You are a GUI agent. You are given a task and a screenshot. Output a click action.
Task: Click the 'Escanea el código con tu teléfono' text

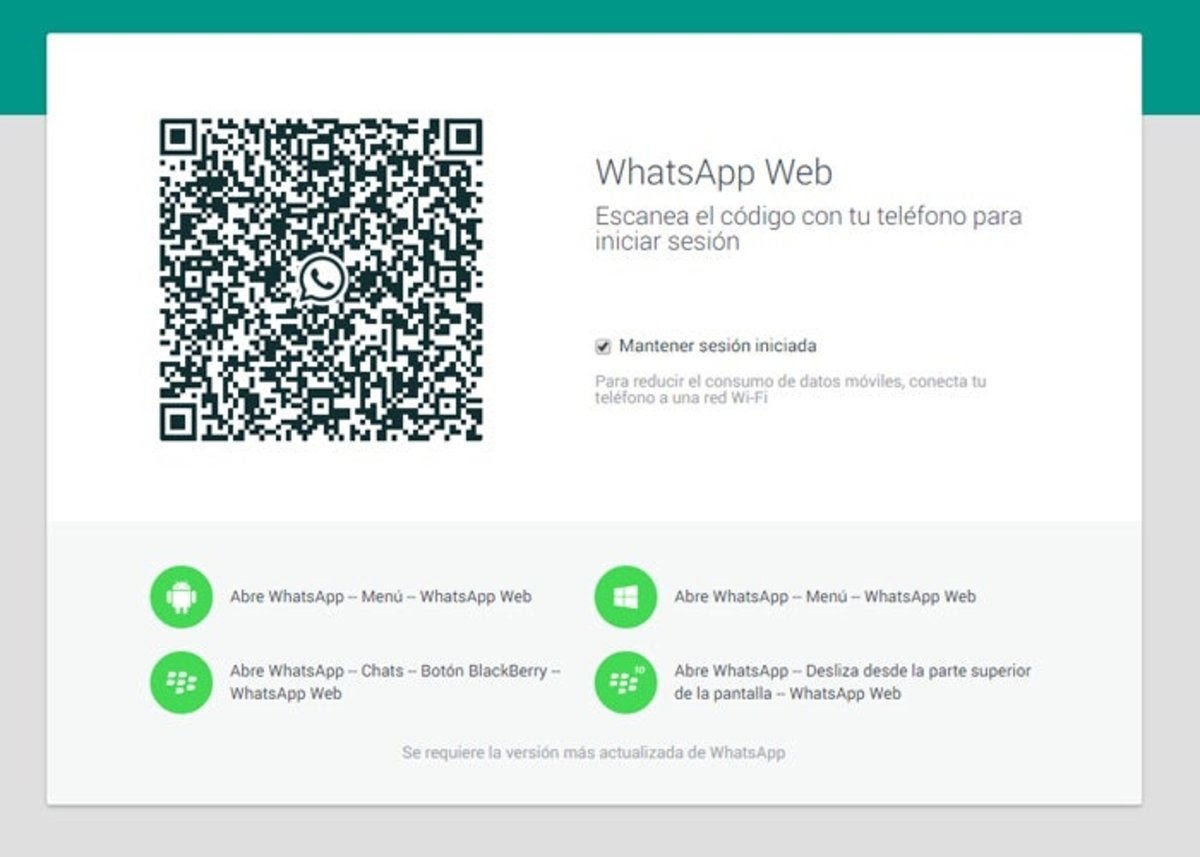coord(808,229)
